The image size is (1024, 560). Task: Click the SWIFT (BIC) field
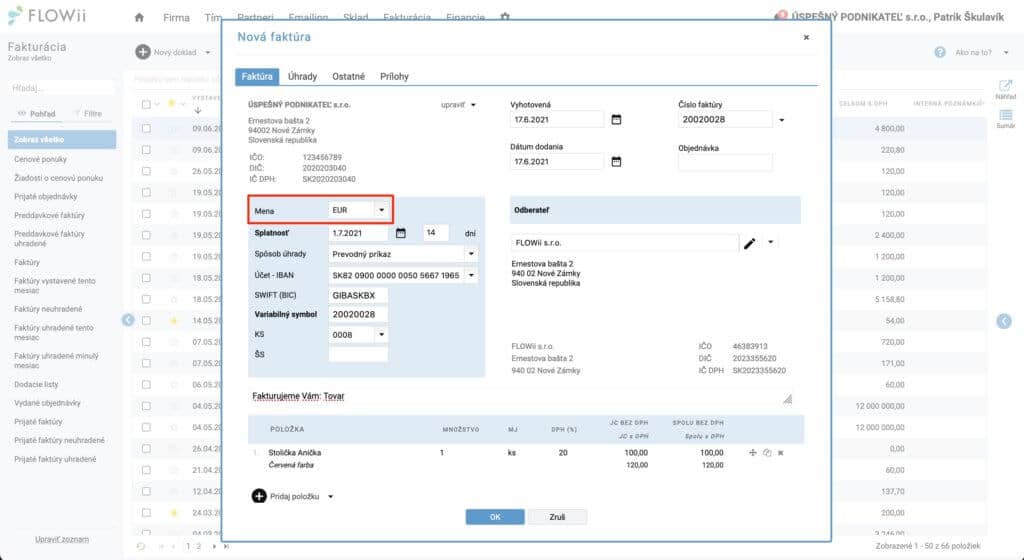coord(359,295)
